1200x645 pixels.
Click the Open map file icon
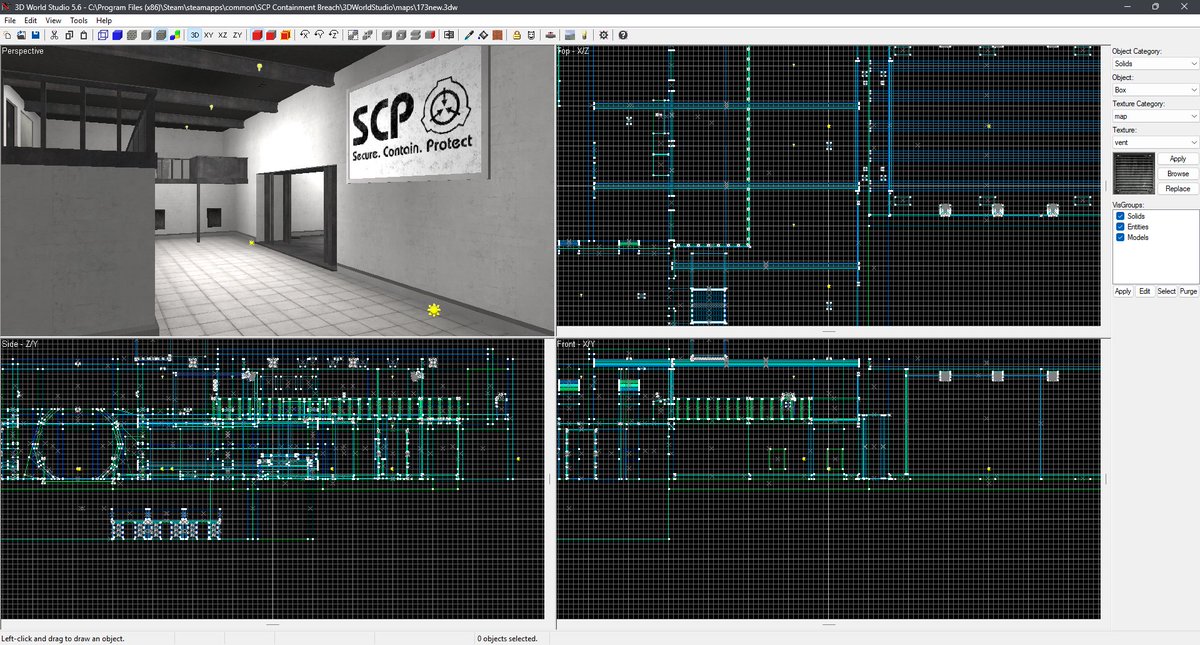(x=21, y=35)
